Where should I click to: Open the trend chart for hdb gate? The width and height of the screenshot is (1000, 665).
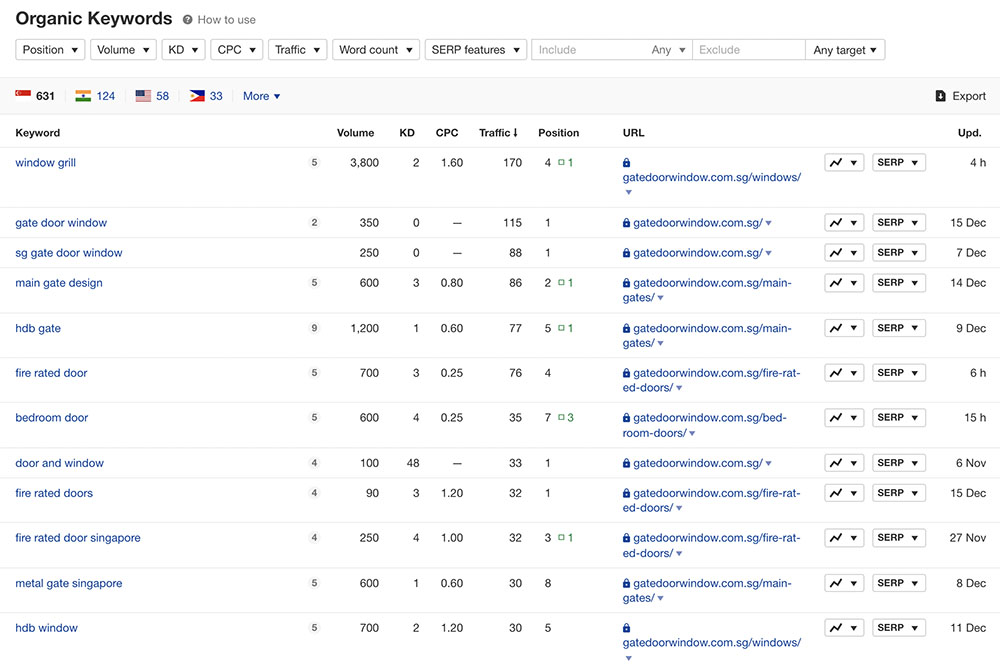click(x=843, y=328)
